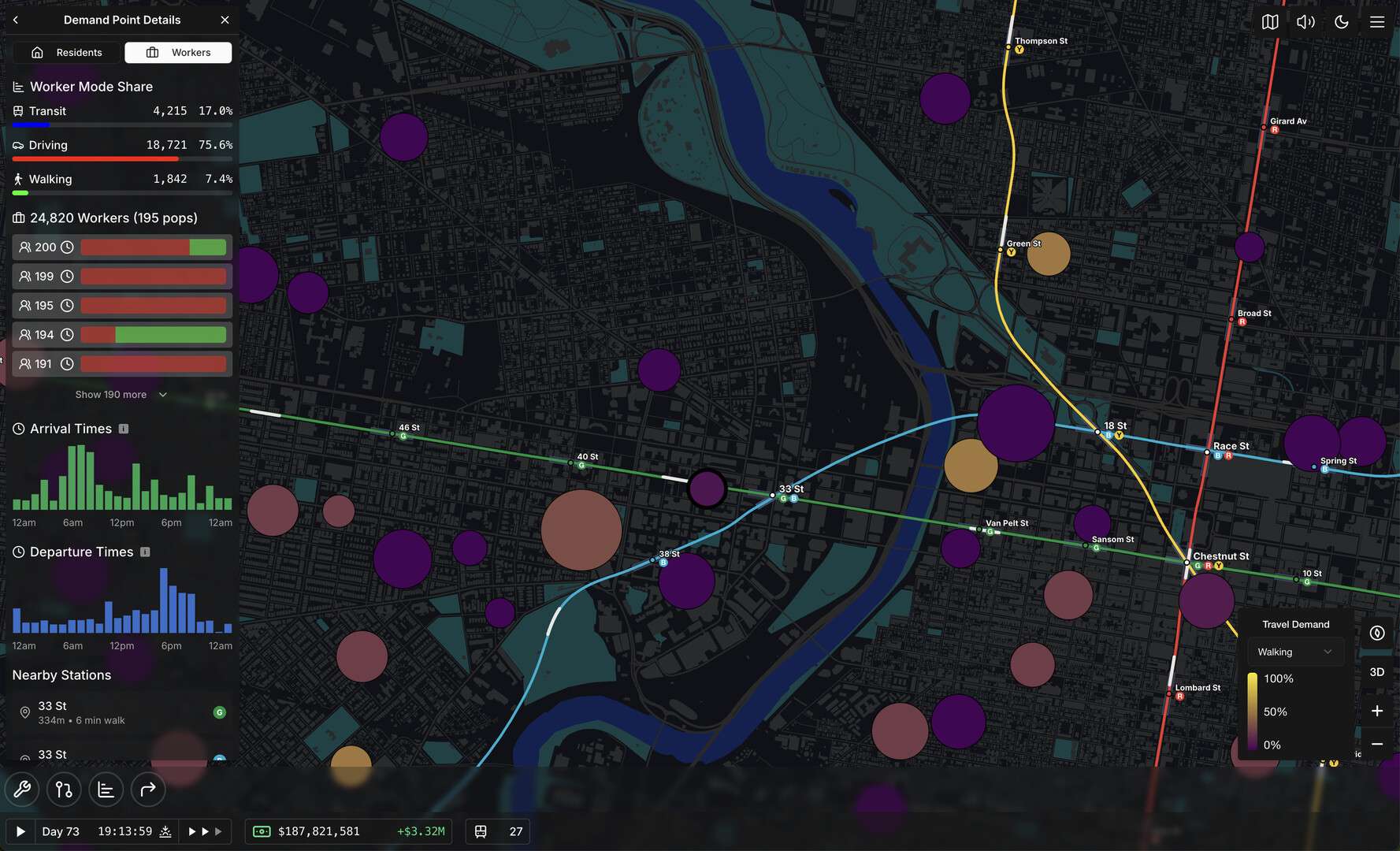Click the redo arrow icon
This screenshot has width=1400, height=851.
point(147,790)
